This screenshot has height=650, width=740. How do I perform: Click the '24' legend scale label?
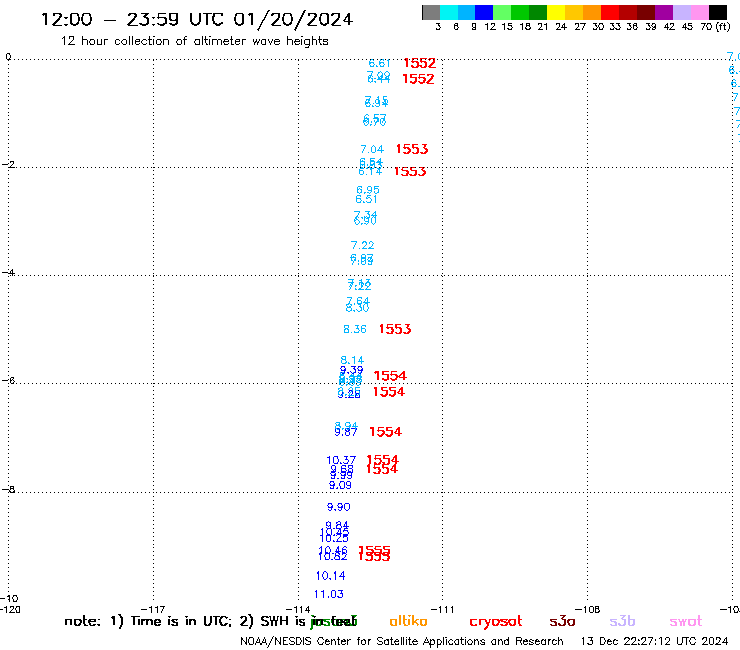coord(561,26)
